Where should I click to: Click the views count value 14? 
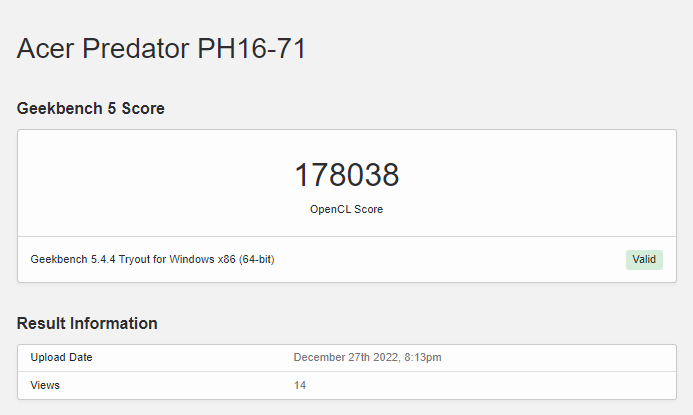[300, 385]
